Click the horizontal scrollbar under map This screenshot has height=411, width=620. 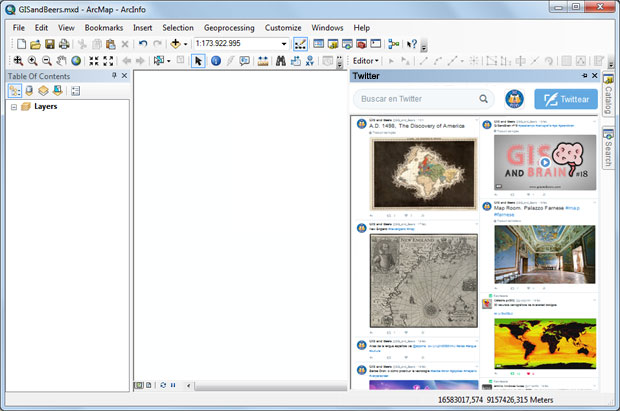[270, 386]
